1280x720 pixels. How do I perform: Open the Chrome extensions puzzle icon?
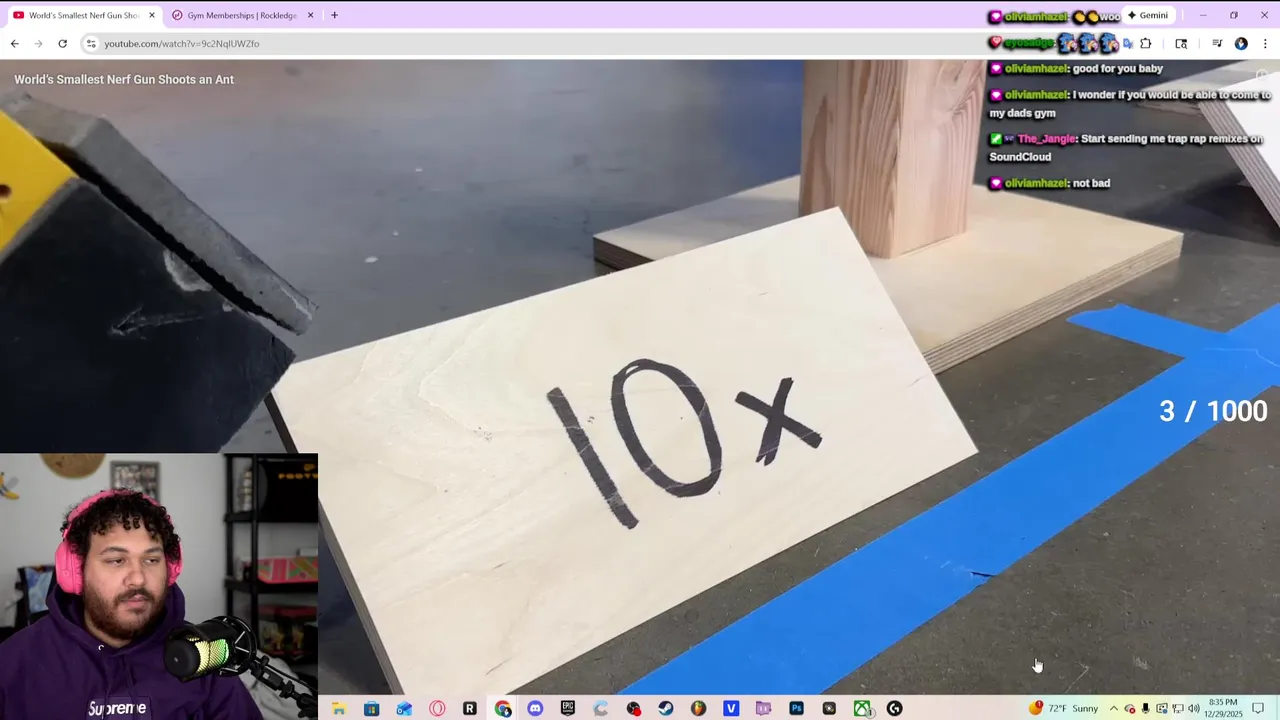point(1146,44)
